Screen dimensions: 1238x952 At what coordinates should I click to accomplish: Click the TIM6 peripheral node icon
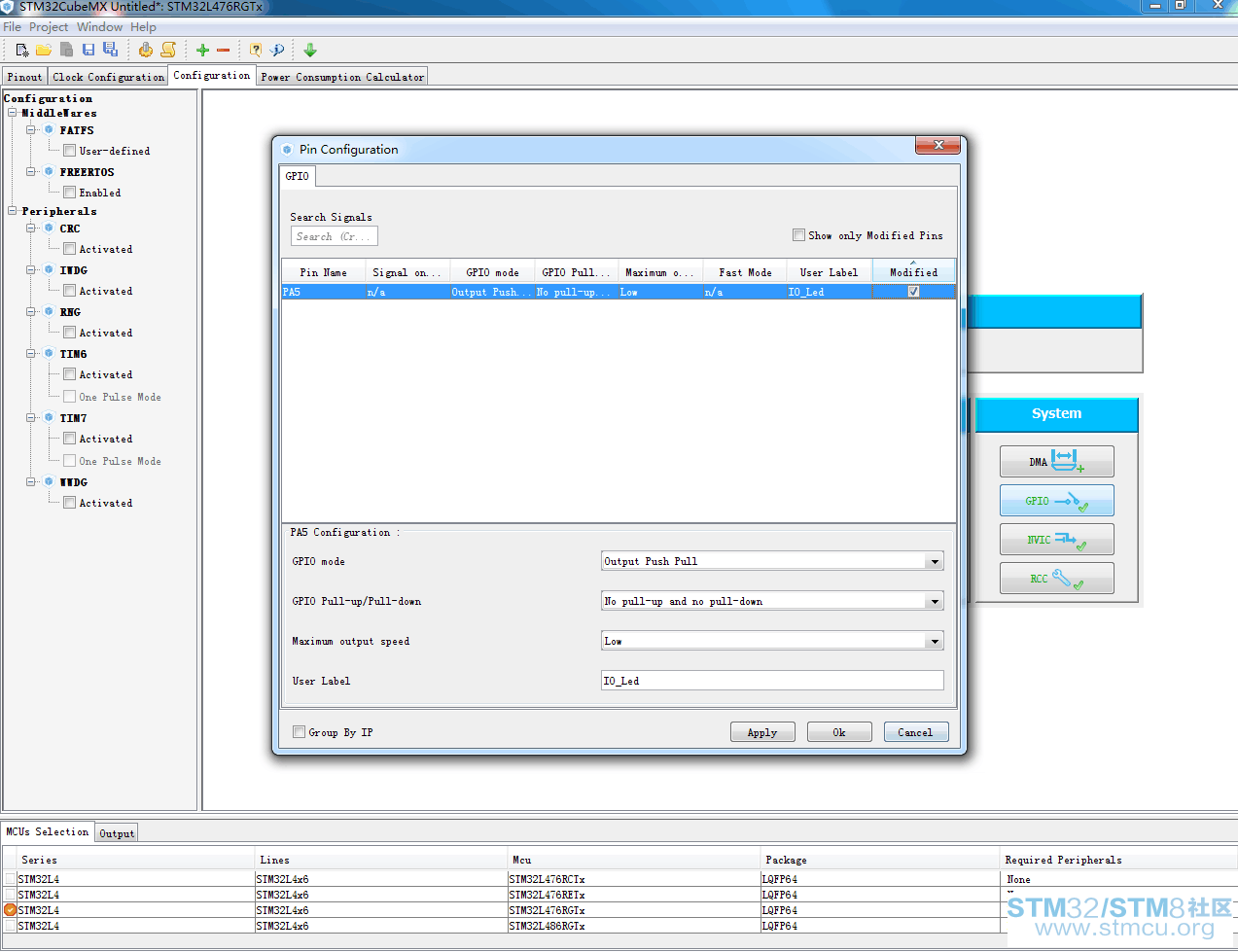(49, 353)
